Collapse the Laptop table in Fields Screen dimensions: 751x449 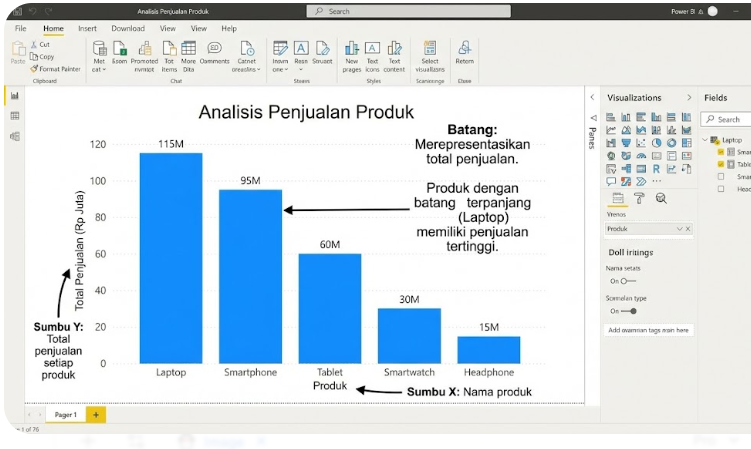click(x=706, y=140)
